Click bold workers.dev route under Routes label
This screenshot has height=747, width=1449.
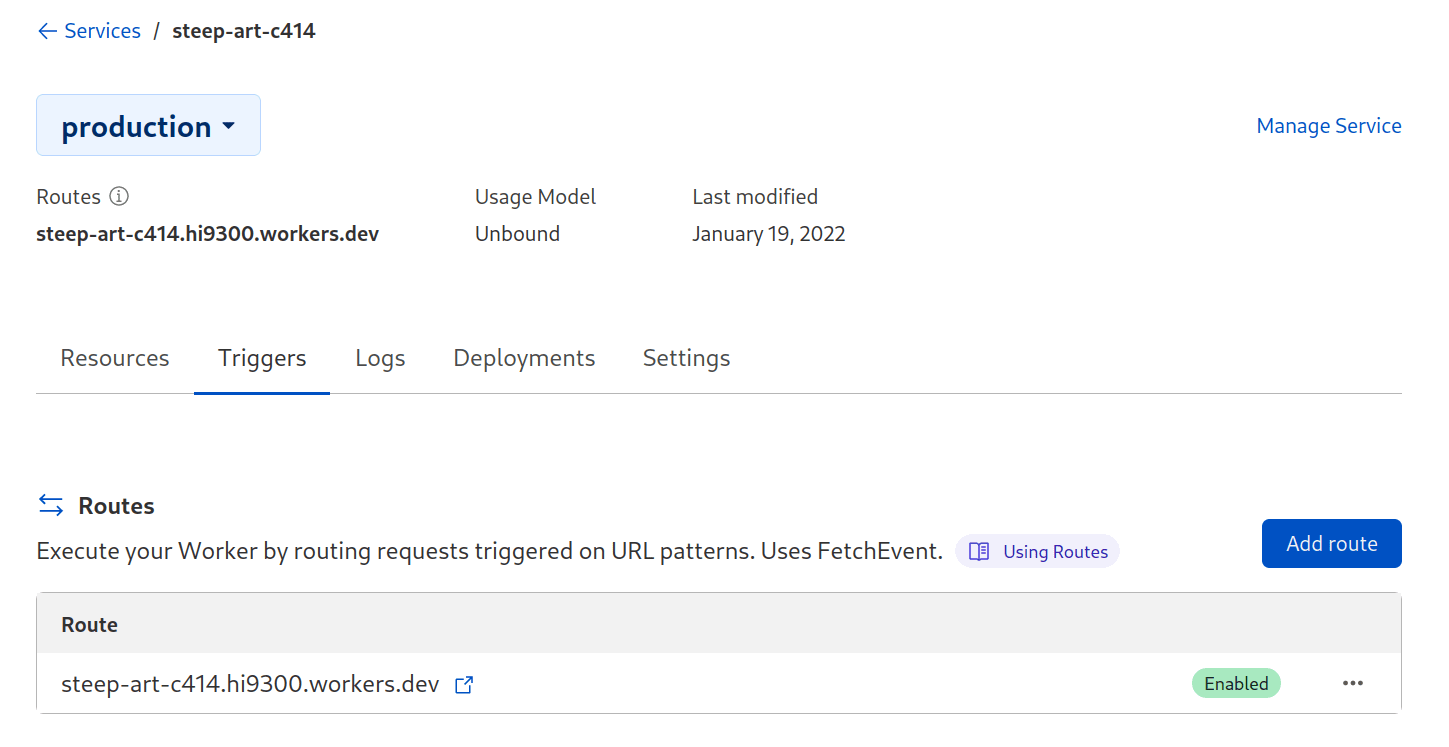207,234
